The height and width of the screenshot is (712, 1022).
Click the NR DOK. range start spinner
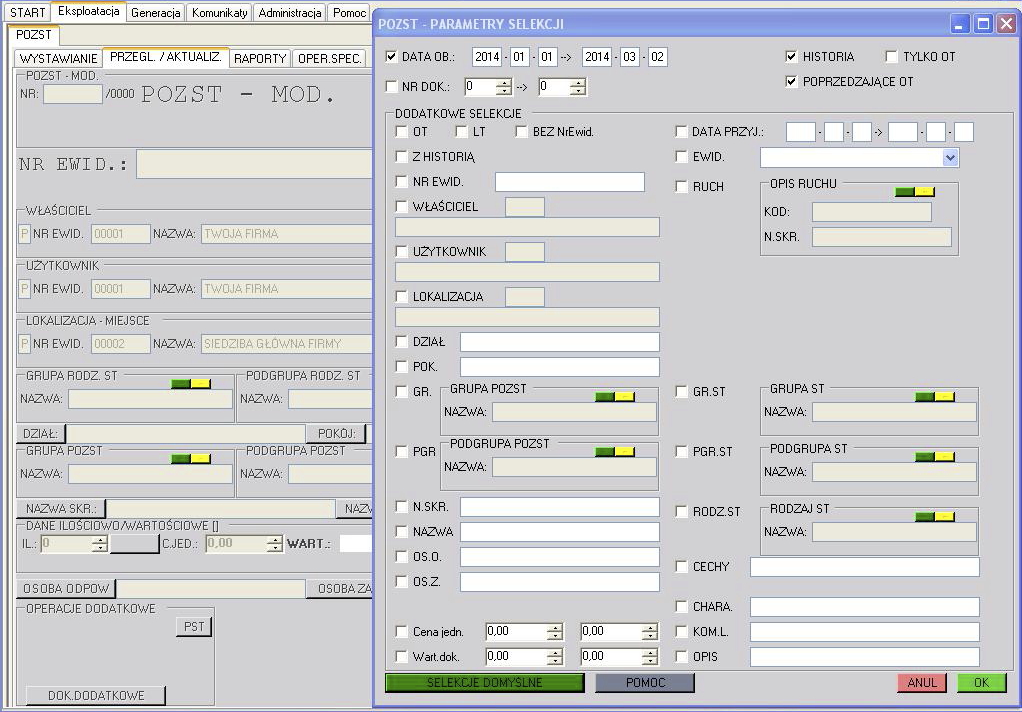point(503,87)
